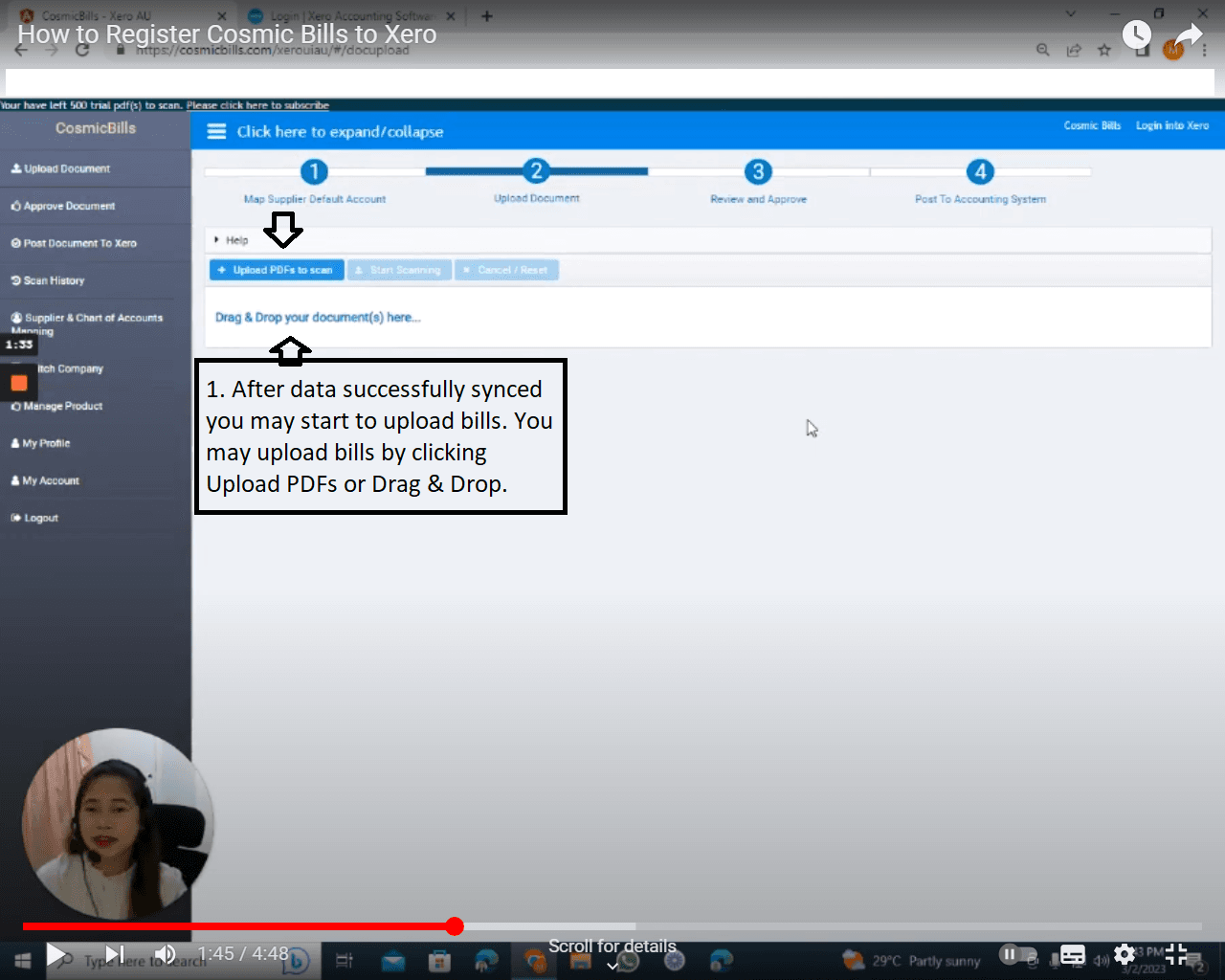Click the red playhead on the progress bar
Viewport: 1225px width, 980px height.
455,925
